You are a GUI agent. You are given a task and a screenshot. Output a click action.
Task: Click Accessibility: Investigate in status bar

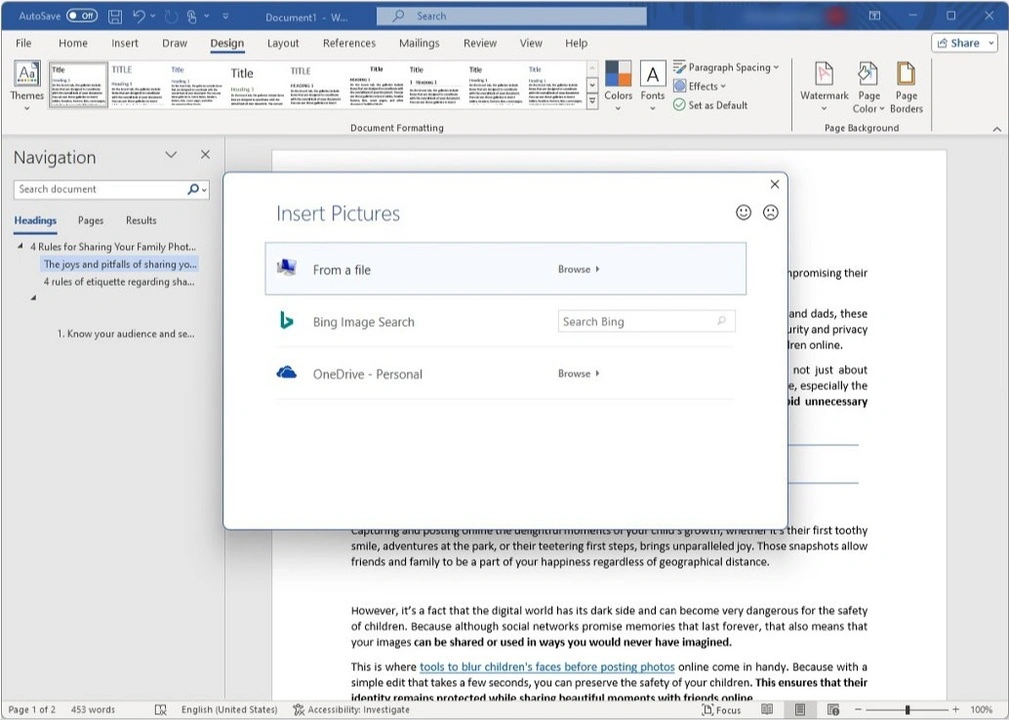[351, 710]
